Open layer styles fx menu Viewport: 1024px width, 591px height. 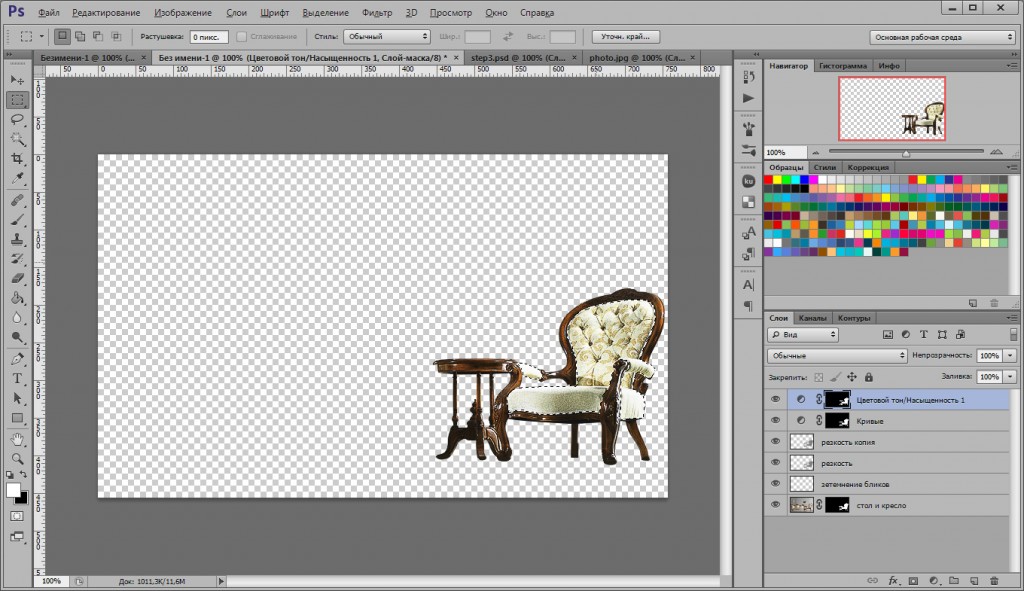click(x=893, y=580)
